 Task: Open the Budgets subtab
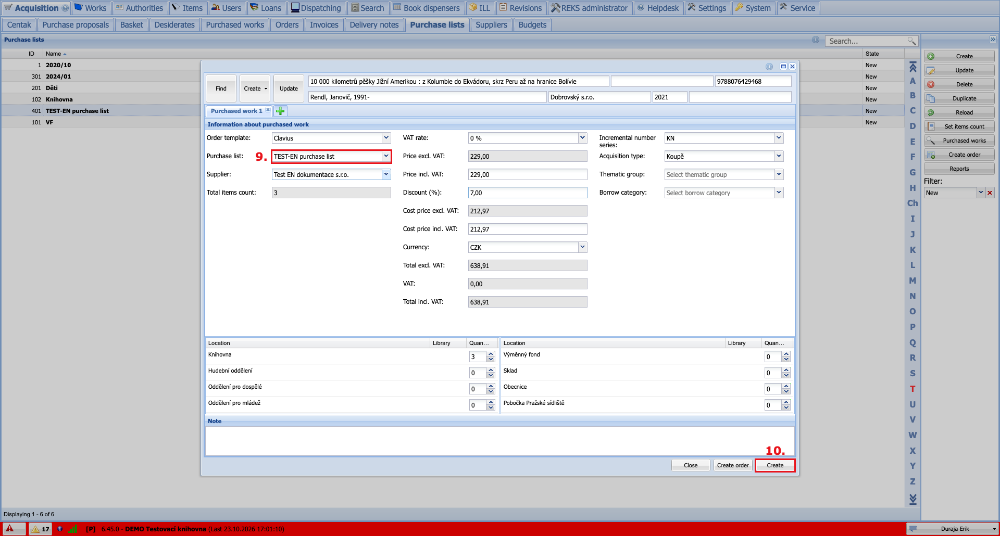coord(532,25)
